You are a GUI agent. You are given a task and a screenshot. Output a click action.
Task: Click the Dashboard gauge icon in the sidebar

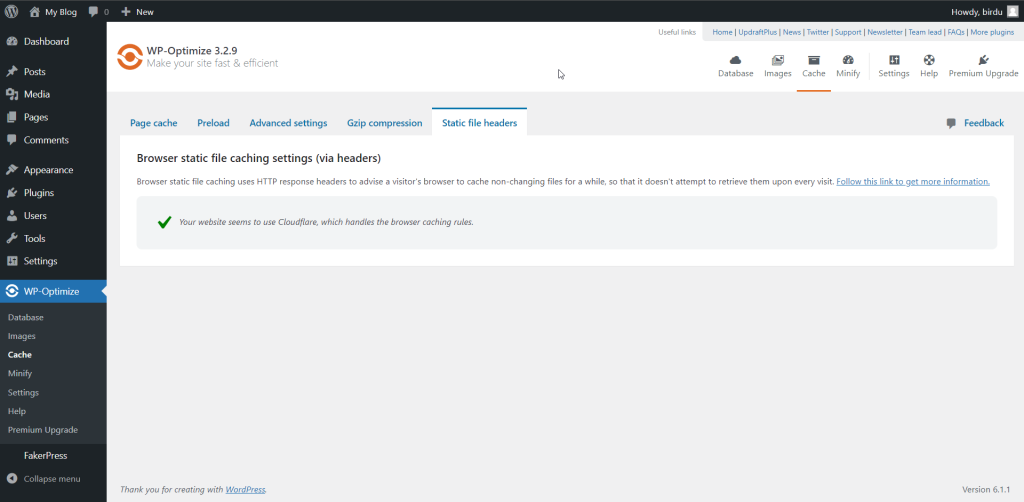12,42
